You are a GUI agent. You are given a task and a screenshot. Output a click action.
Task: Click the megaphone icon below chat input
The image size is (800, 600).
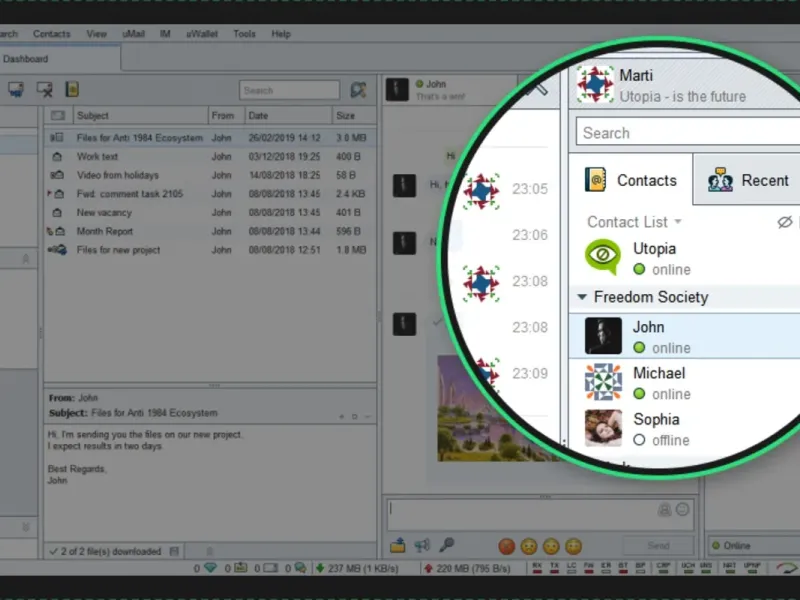pyautogui.click(x=422, y=546)
